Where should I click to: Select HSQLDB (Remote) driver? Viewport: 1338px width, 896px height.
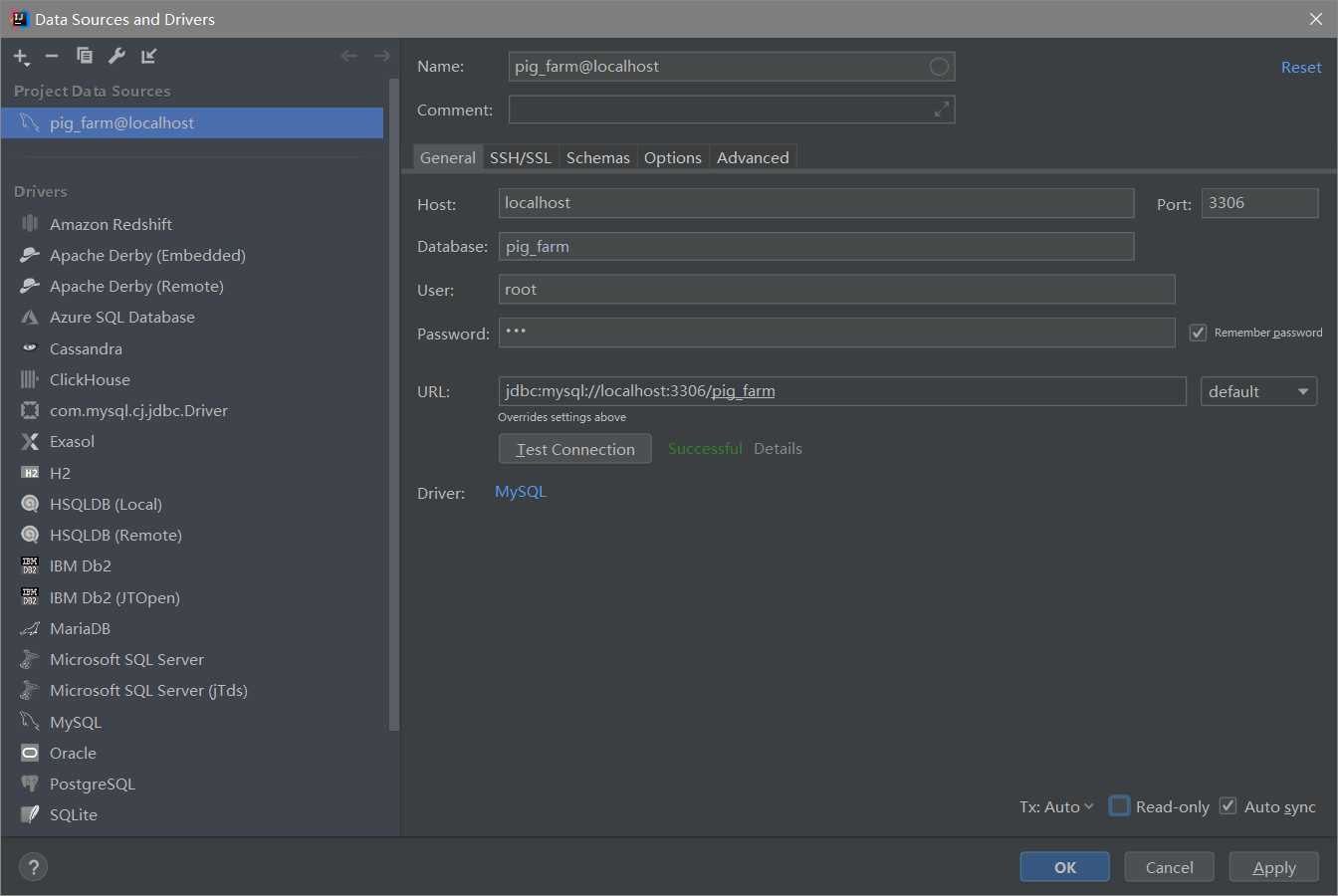coord(192,535)
